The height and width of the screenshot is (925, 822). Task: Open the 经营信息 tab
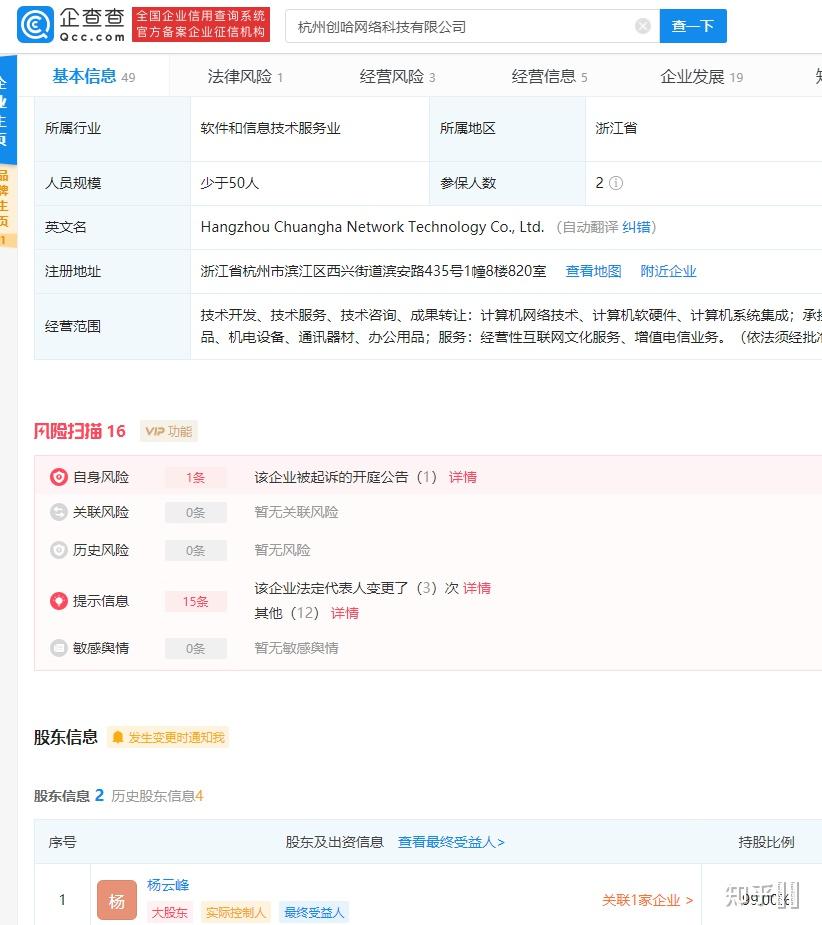[x=549, y=76]
